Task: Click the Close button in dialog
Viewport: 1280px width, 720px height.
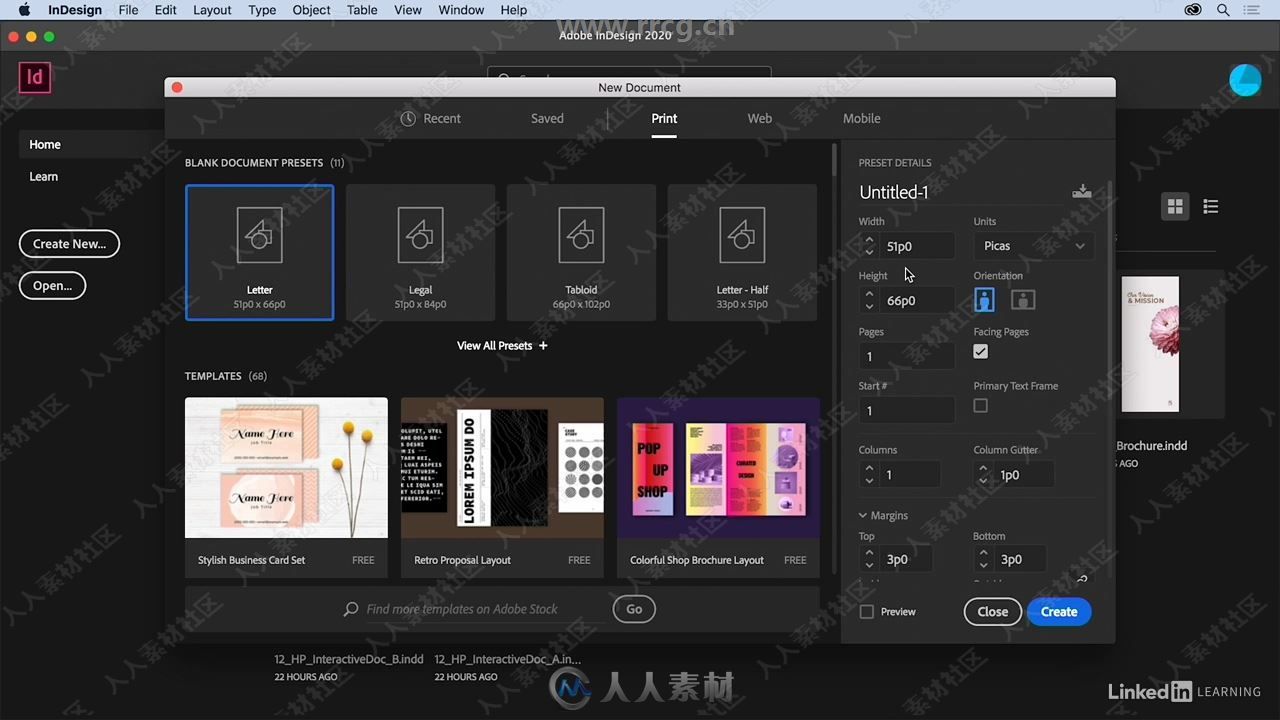Action: click(x=993, y=612)
